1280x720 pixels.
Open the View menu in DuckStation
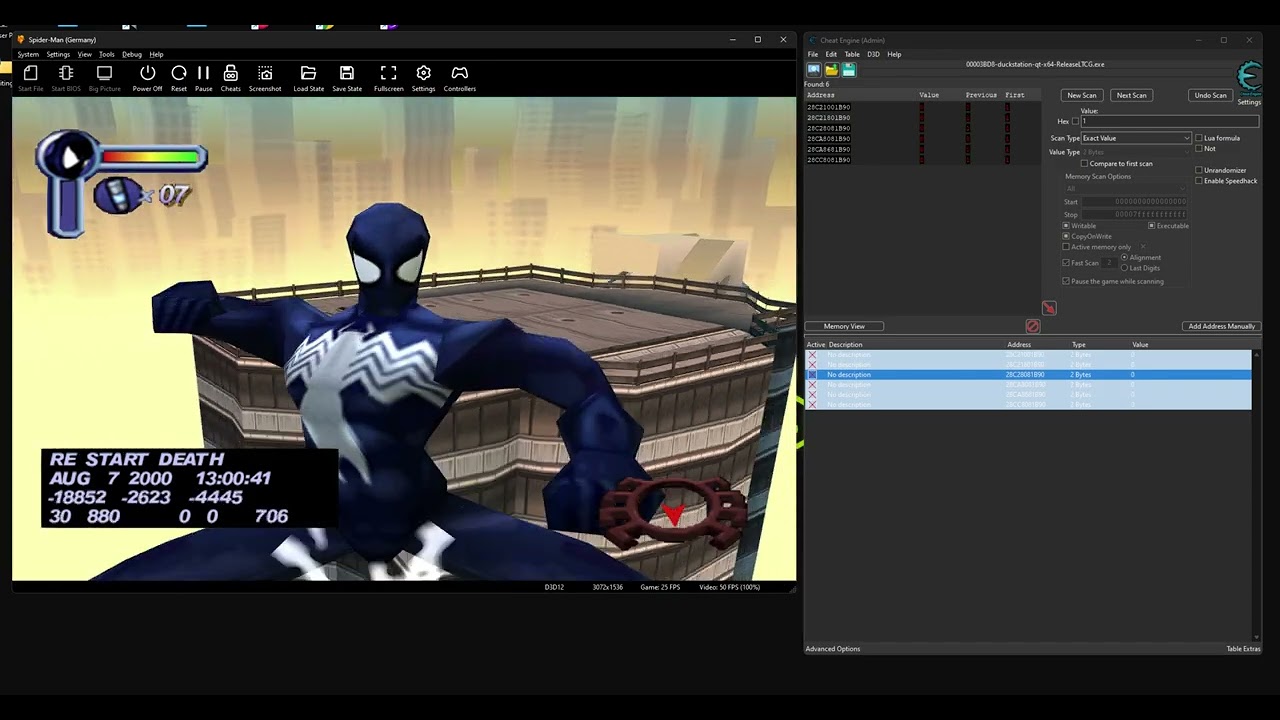coord(85,54)
